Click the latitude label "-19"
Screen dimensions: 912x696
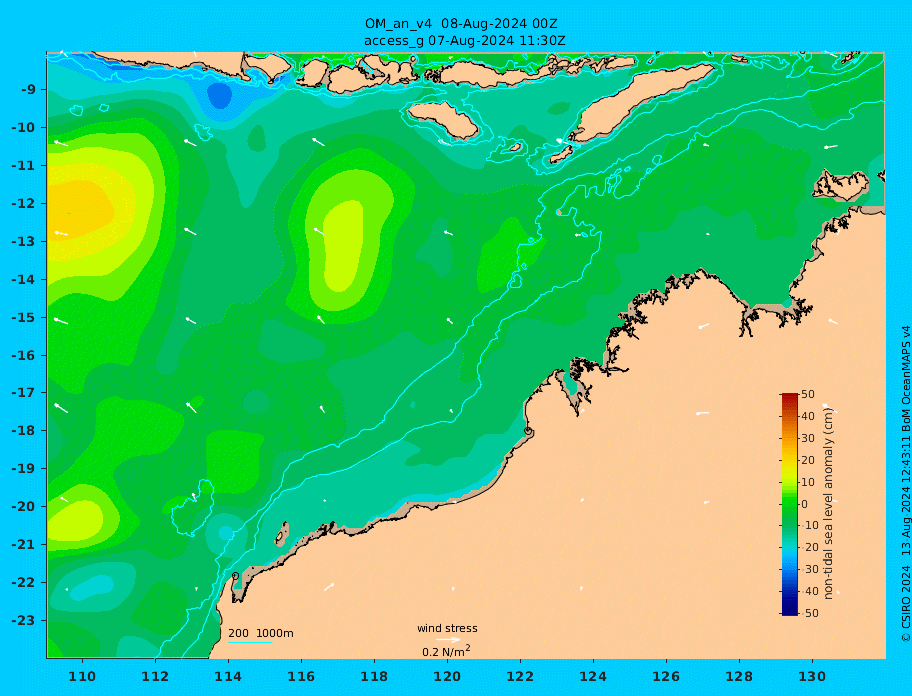pos(24,469)
